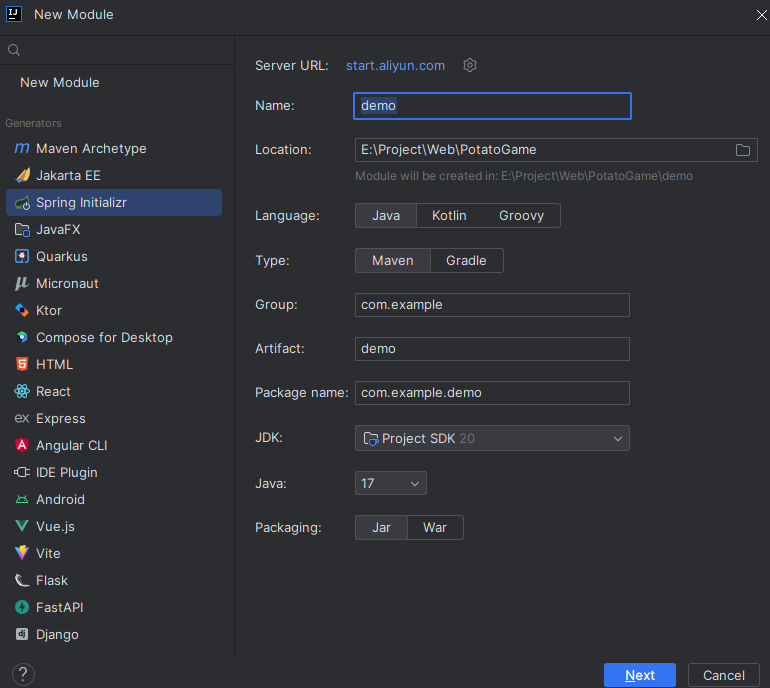Click the HTML5 shield icon
Screen dimensions: 770x688
pyautogui.click(x=22, y=364)
